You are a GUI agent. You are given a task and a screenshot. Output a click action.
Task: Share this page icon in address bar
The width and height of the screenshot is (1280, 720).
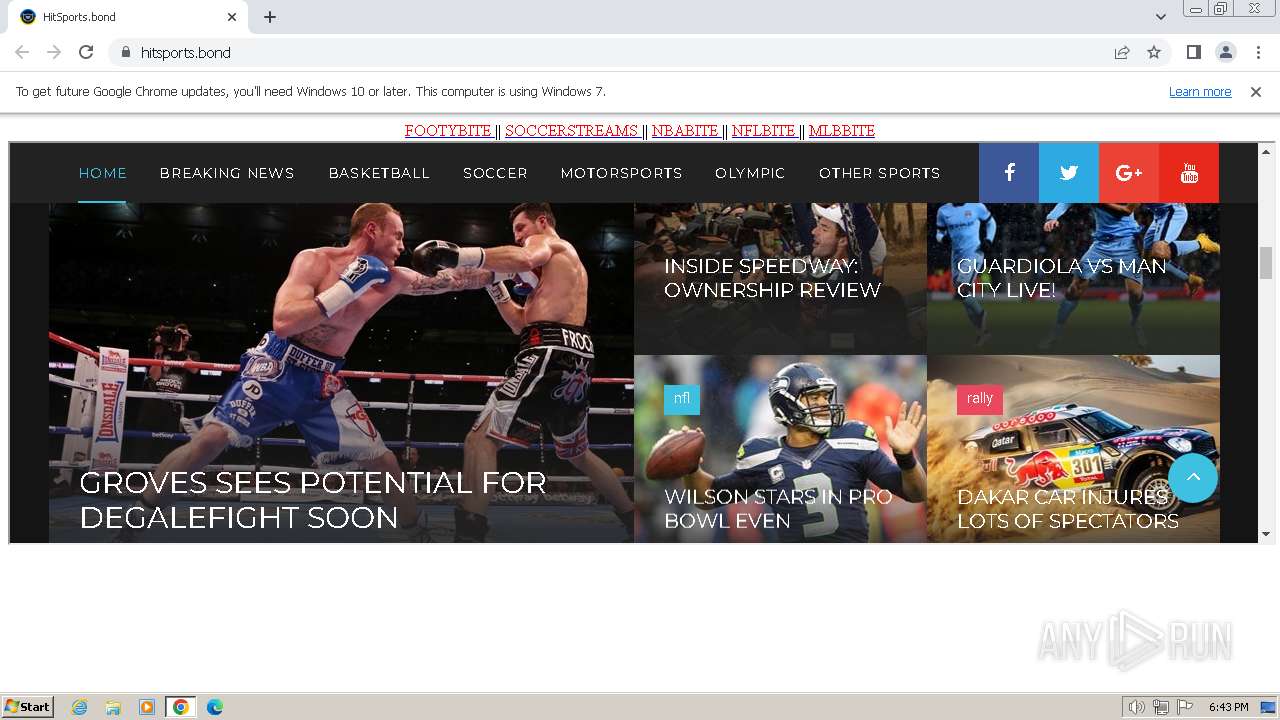[1122, 52]
